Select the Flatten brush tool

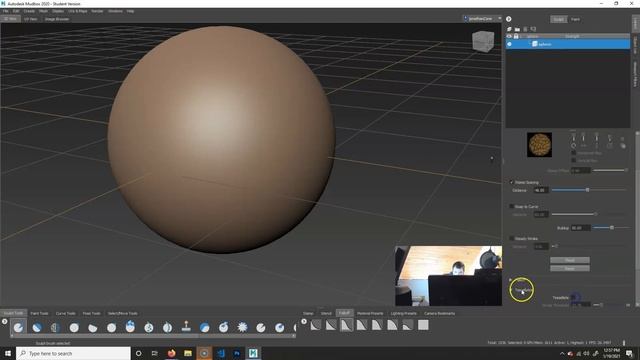[x=111, y=327]
